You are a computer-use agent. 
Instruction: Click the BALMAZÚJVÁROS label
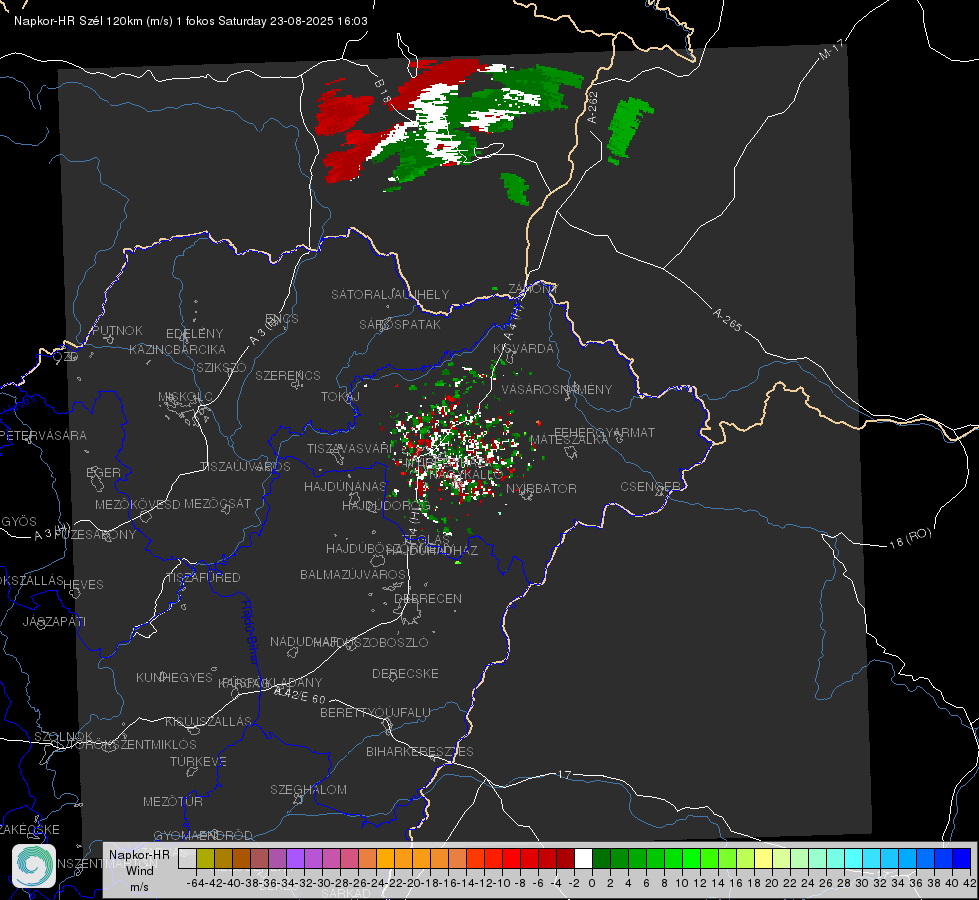coord(353,574)
